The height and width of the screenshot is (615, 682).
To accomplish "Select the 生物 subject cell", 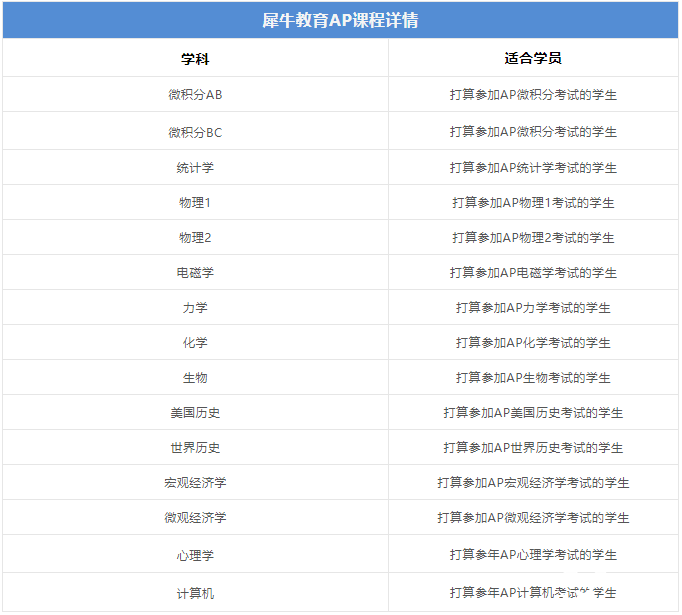I will pyautogui.click(x=195, y=378).
